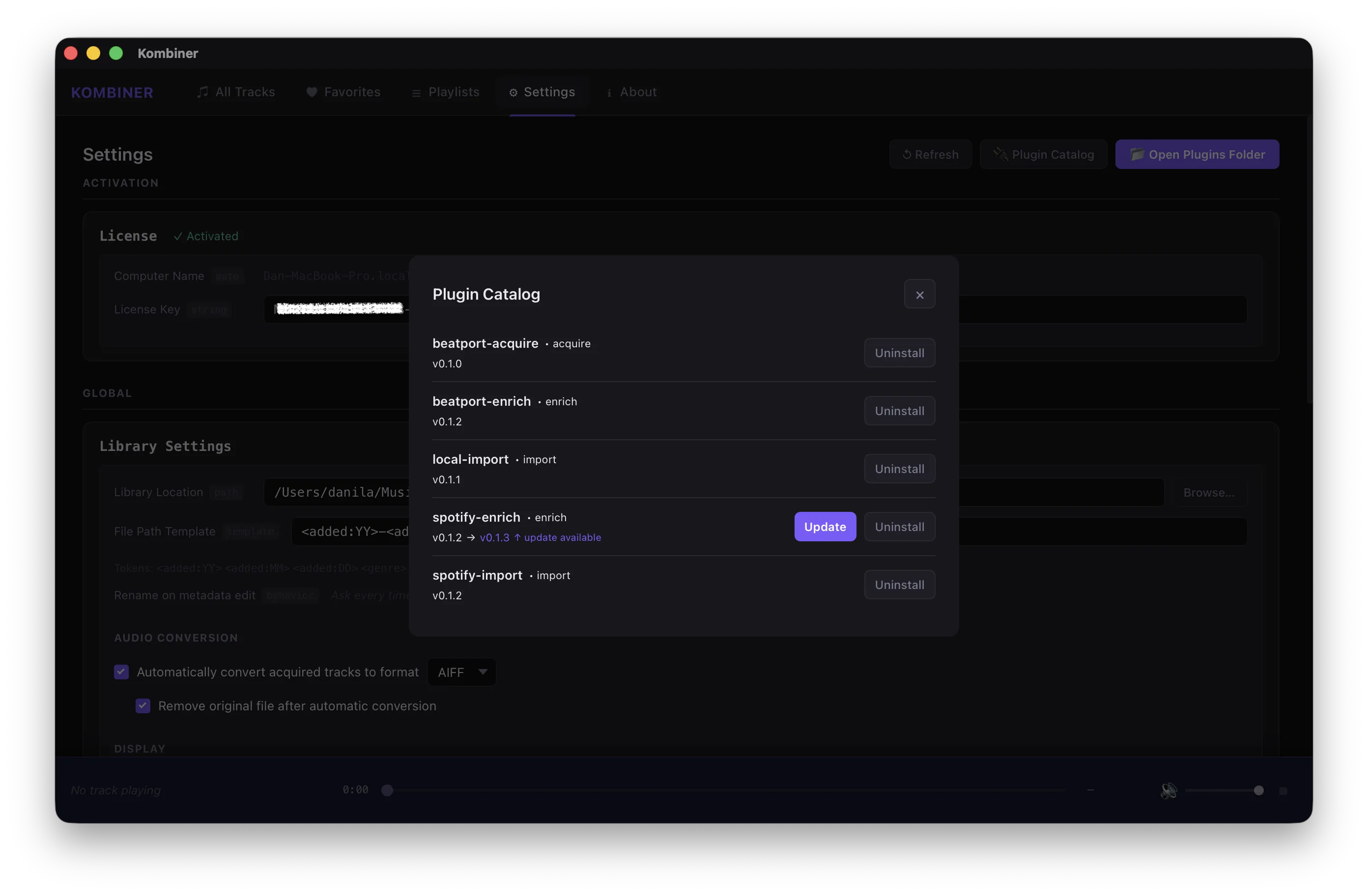The image size is (1368, 896).
Task: Uninstall the spotify-import plugin
Action: [x=899, y=585]
